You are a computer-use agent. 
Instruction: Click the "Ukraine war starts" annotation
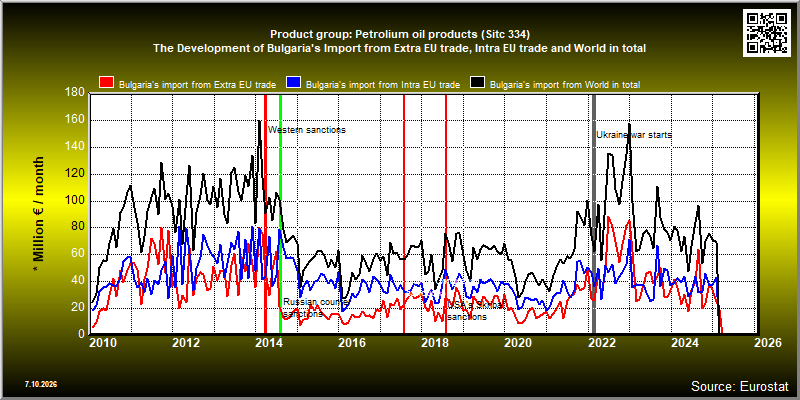[x=634, y=135]
